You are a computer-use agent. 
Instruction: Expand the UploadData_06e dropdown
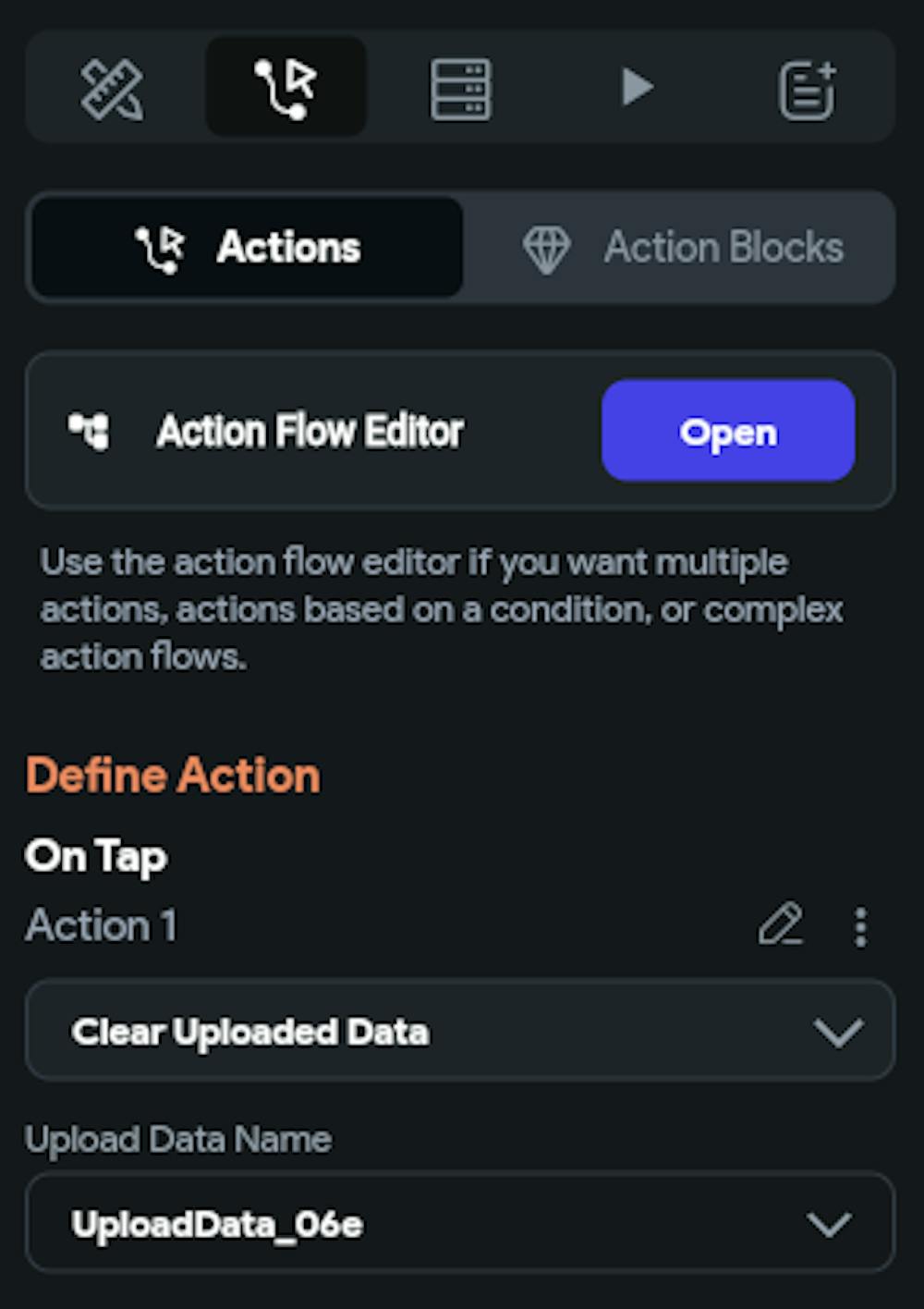coord(459,1224)
